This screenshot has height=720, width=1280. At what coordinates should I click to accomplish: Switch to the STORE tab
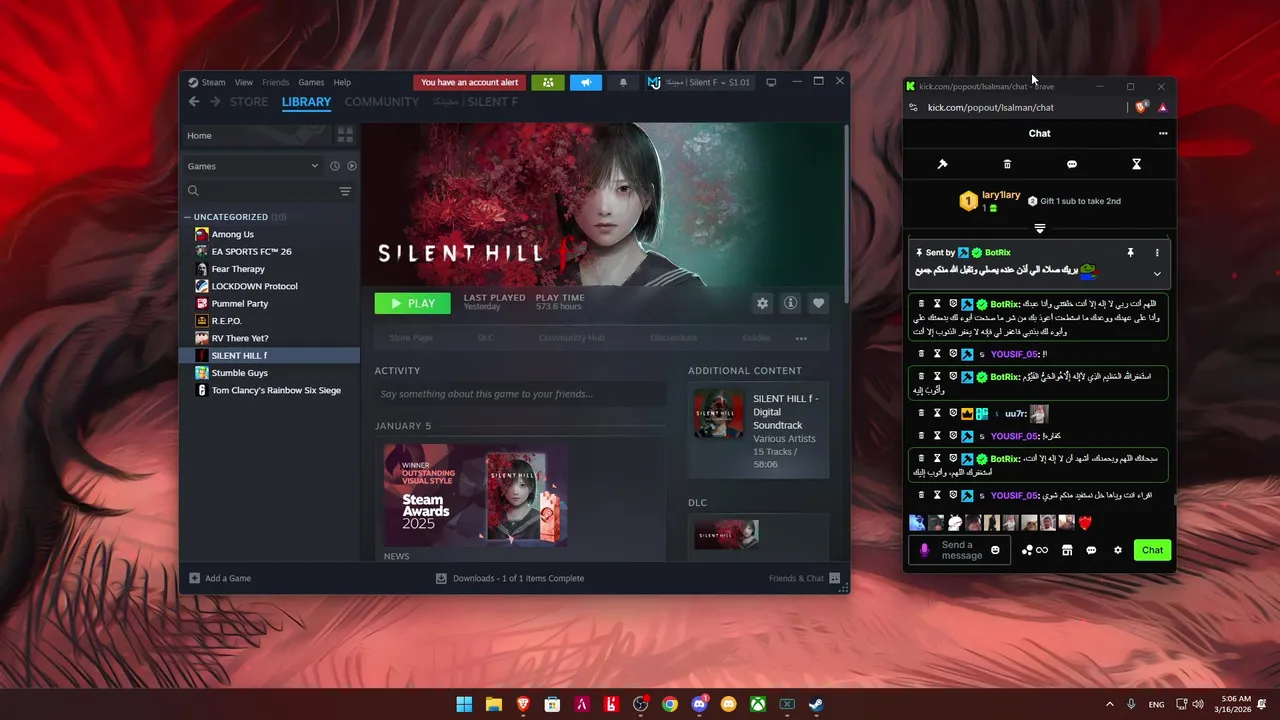point(249,102)
